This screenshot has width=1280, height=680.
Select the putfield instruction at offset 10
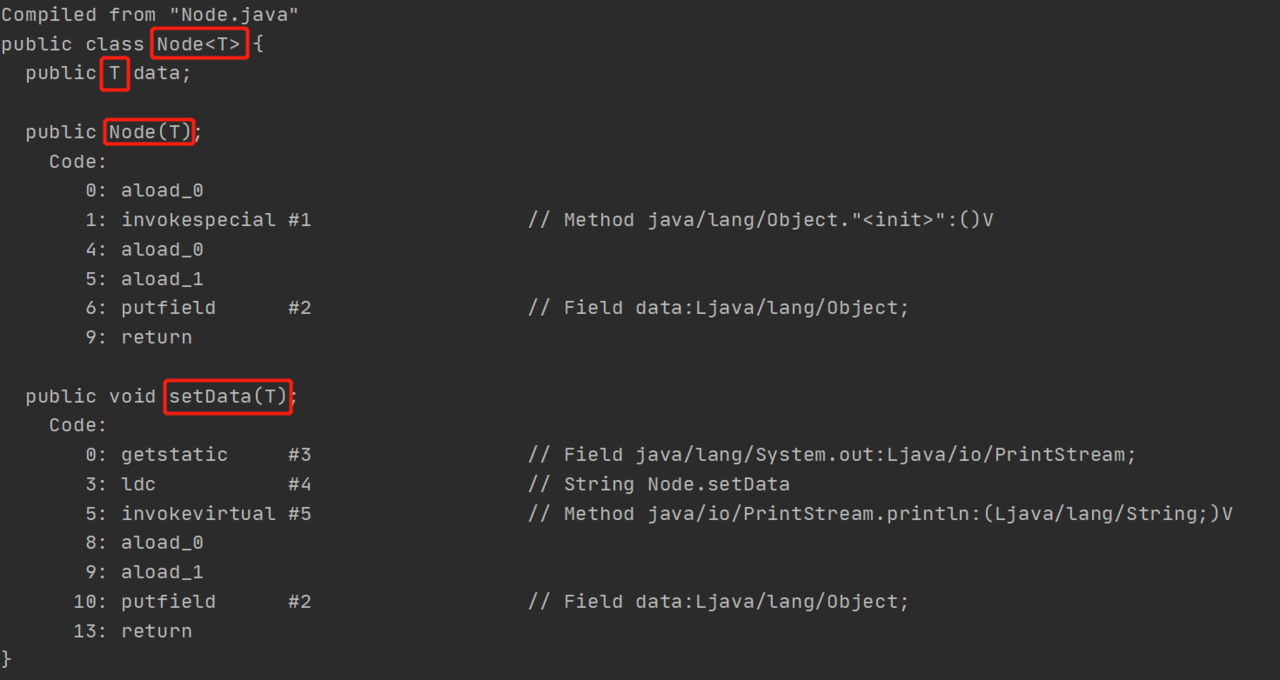click(168, 602)
